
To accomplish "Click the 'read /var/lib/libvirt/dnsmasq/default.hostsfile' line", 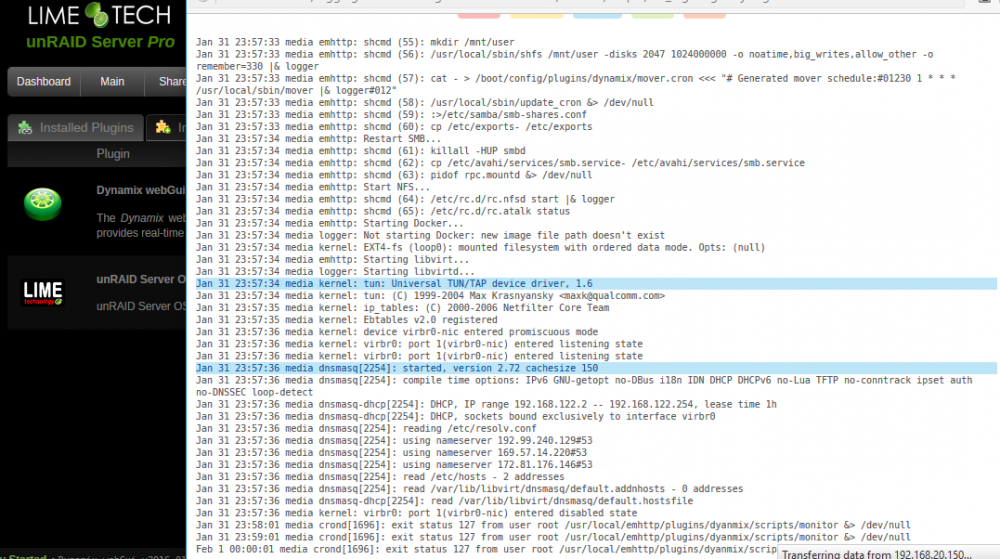I will click(444, 502).
